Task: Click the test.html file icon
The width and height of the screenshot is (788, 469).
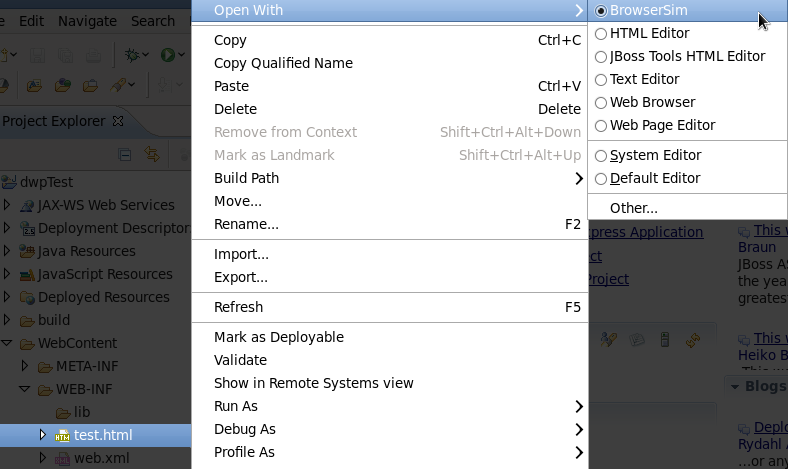Action: tap(62, 435)
